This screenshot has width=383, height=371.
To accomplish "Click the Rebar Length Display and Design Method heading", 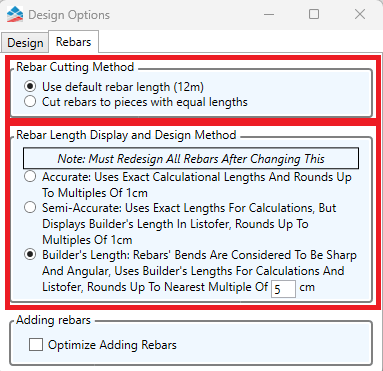I will pyautogui.click(x=126, y=135).
